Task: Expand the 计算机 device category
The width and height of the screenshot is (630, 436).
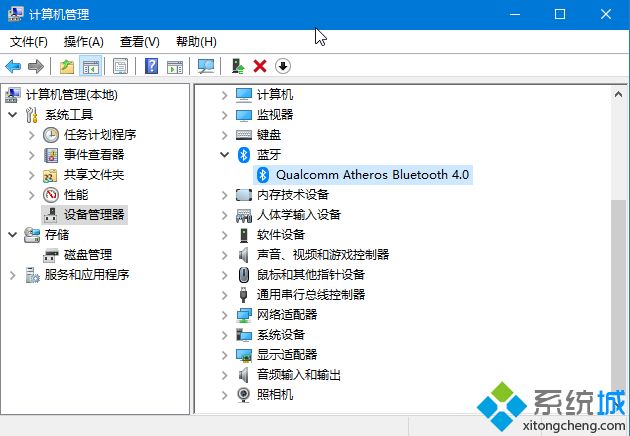Action: pos(225,95)
